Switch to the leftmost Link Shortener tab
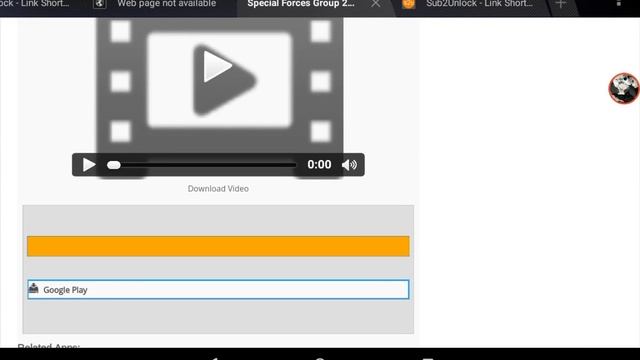Viewport: 640px width, 360px height. tap(35, 4)
